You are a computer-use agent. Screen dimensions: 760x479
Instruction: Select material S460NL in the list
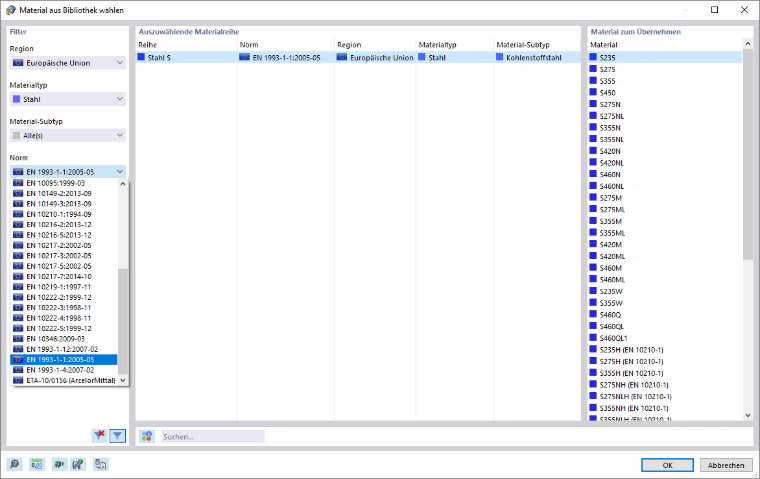click(665, 186)
